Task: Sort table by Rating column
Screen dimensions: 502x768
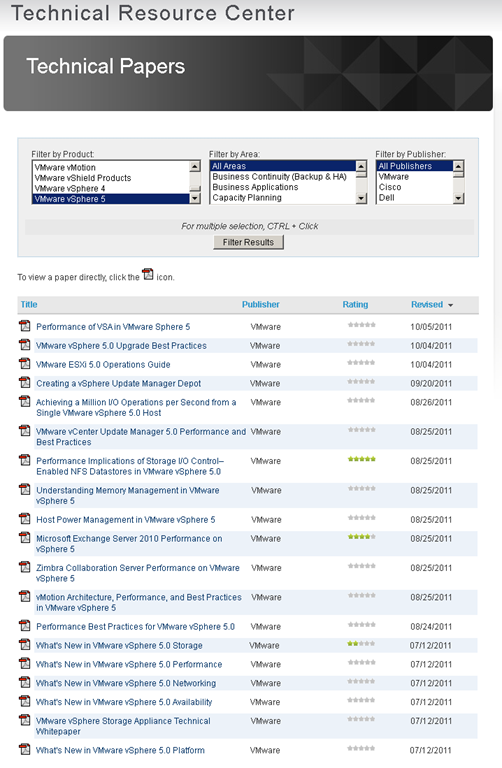Action: [x=355, y=304]
